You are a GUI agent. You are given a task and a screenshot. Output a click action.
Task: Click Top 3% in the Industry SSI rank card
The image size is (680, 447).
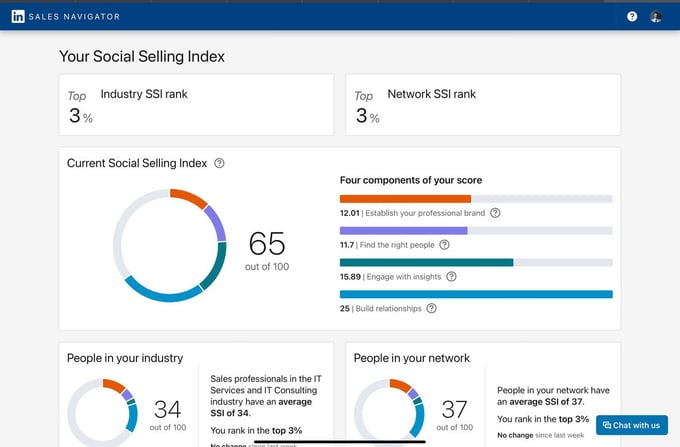[x=80, y=108]
